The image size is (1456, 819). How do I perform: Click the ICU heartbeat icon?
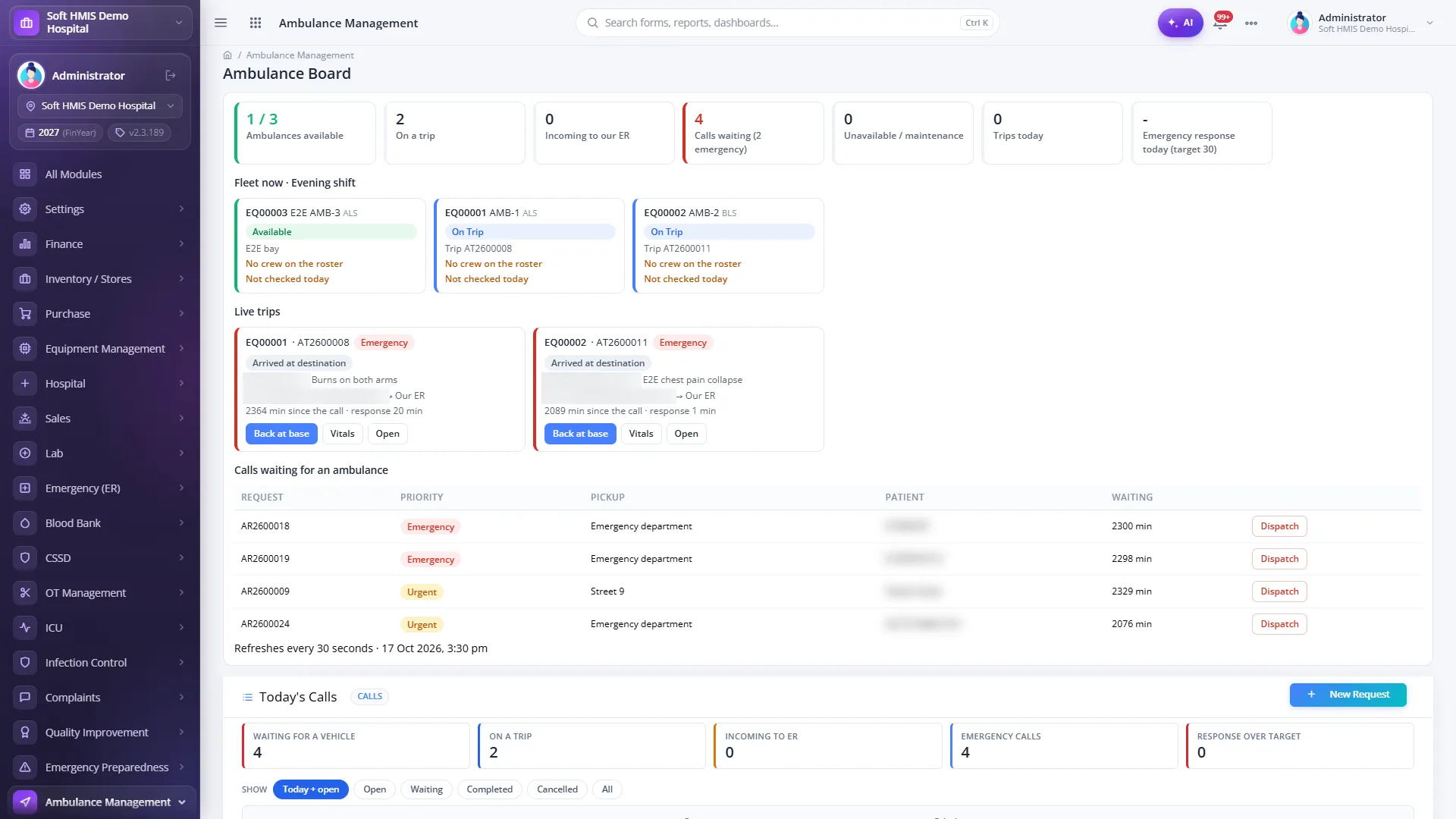click(x=25, y=628)
